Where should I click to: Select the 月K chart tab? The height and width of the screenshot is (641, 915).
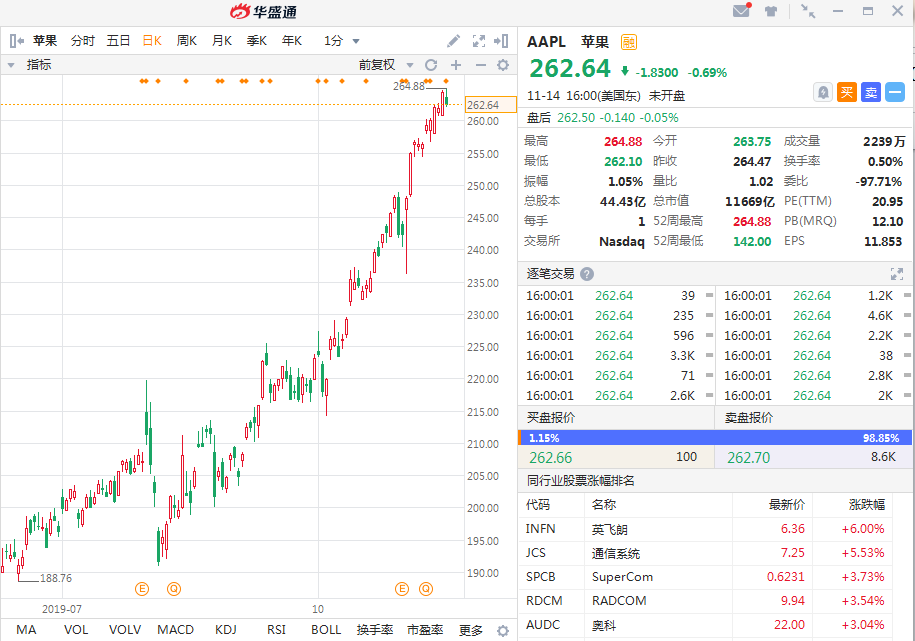[222, 41]
